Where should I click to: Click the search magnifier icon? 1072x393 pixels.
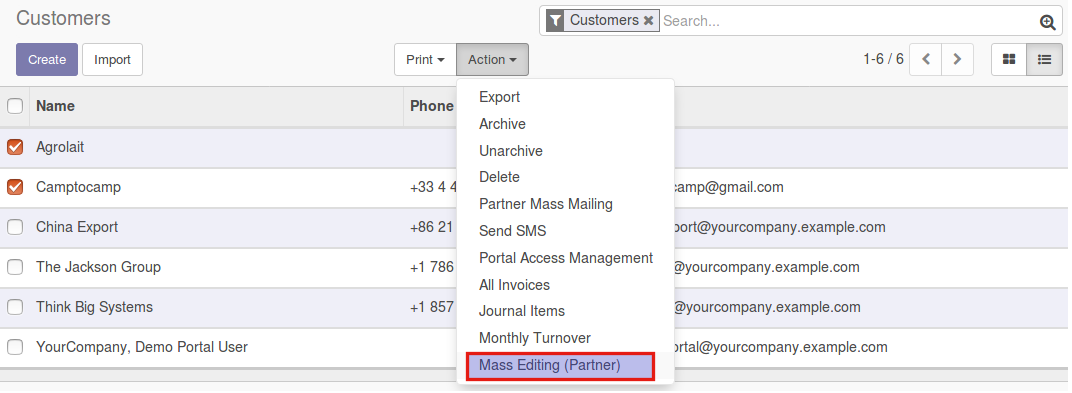tap(1047, 22)
